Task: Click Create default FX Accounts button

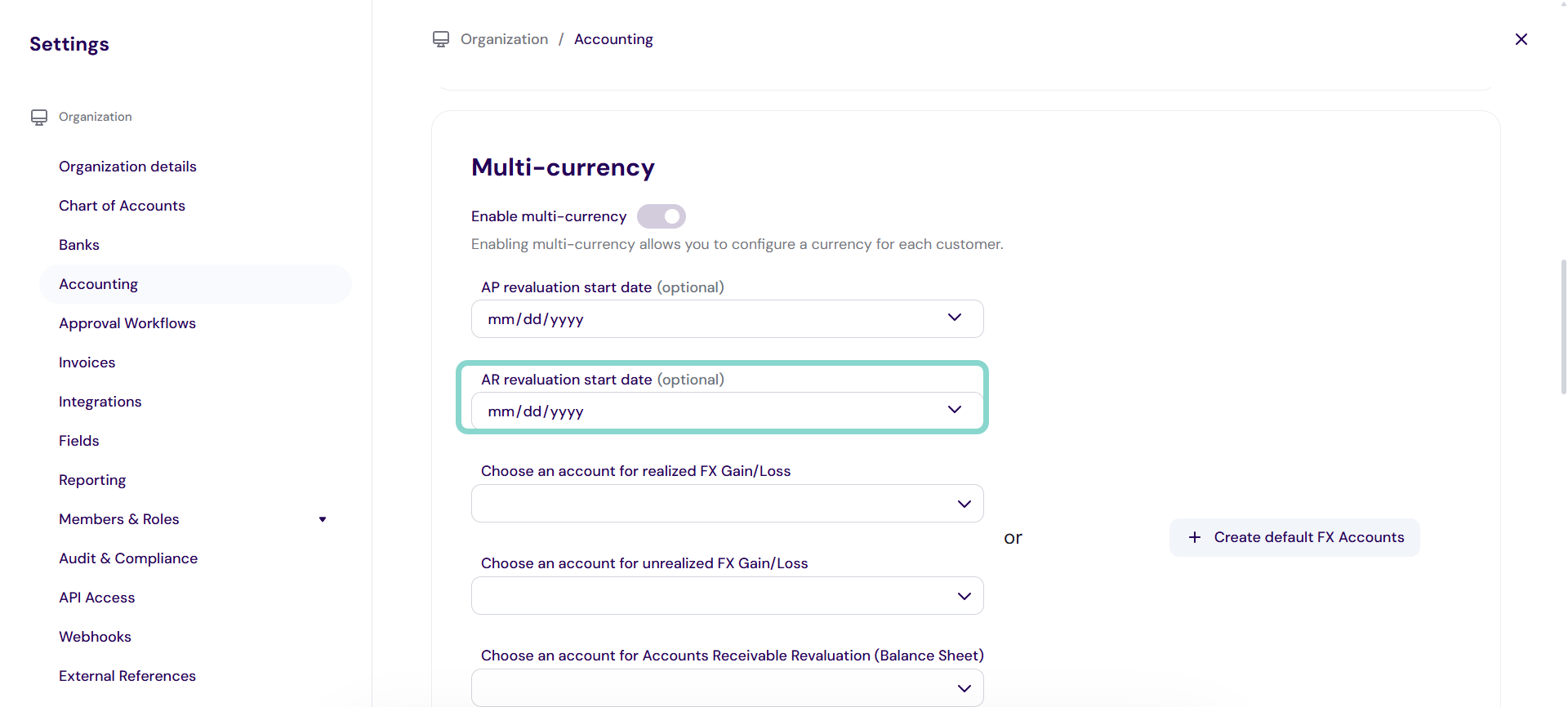Action: coord(1294,537)
